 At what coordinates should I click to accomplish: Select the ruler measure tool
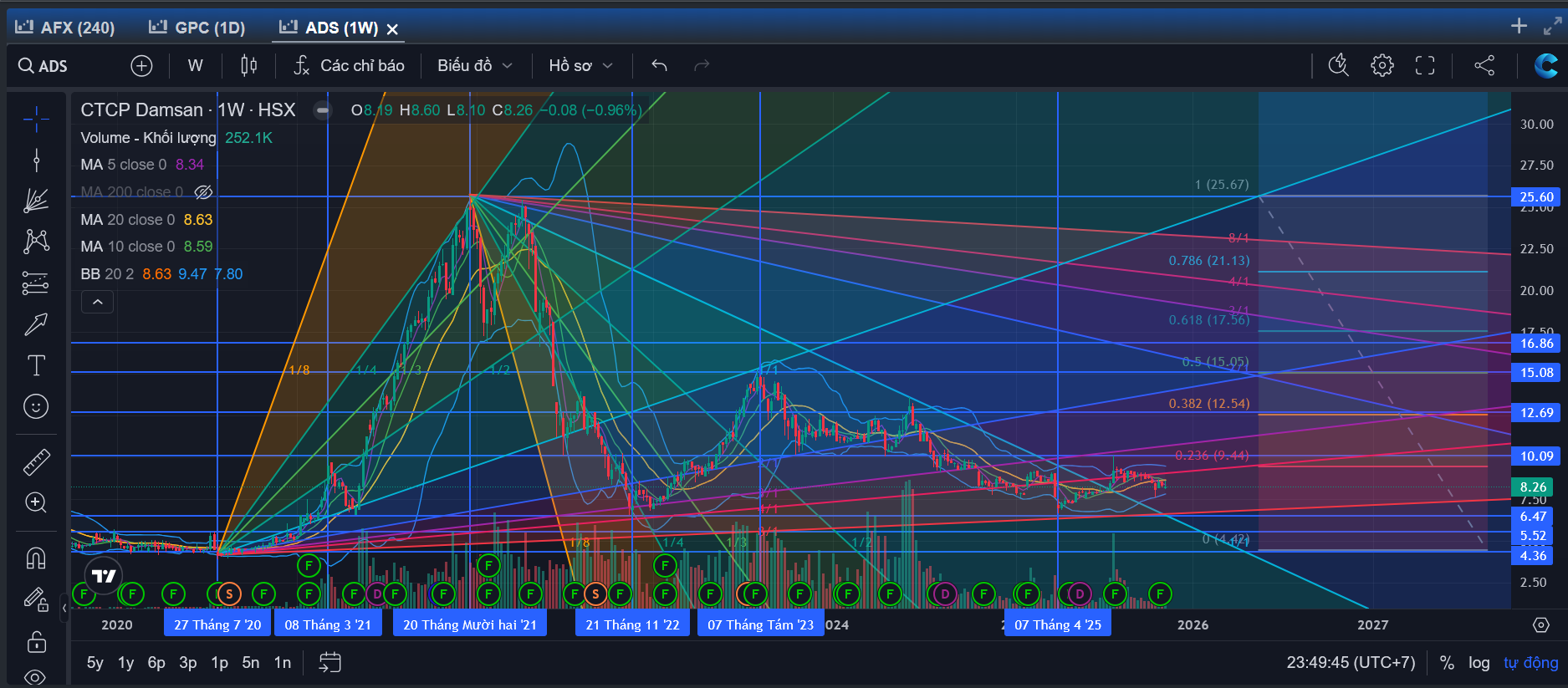(x=36, y=461)
